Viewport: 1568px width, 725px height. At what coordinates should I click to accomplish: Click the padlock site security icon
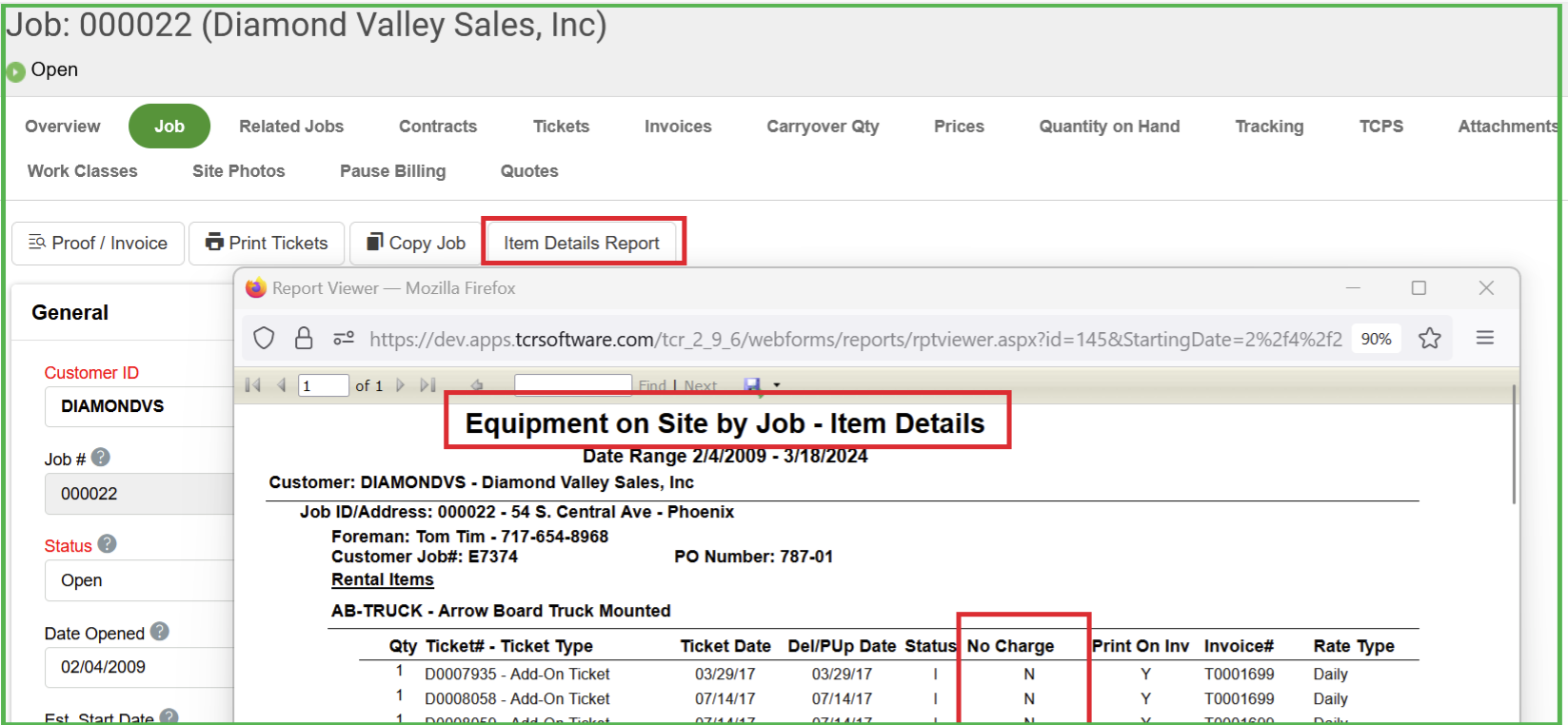(x=304, y=339)
